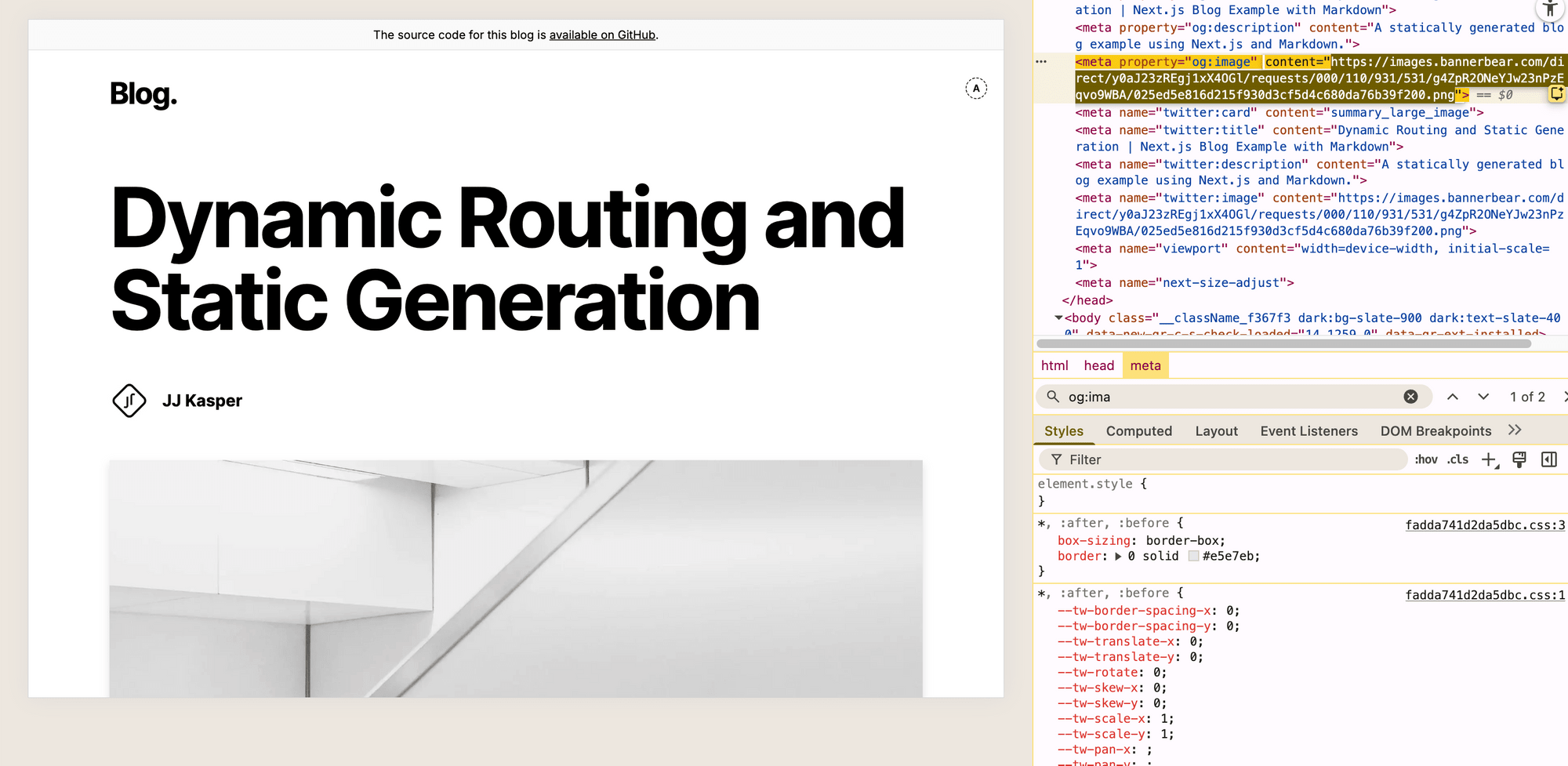Click the filter funnel icon in Styles panel
The width and height of the screenshot is (1568, 766).
1056,459
